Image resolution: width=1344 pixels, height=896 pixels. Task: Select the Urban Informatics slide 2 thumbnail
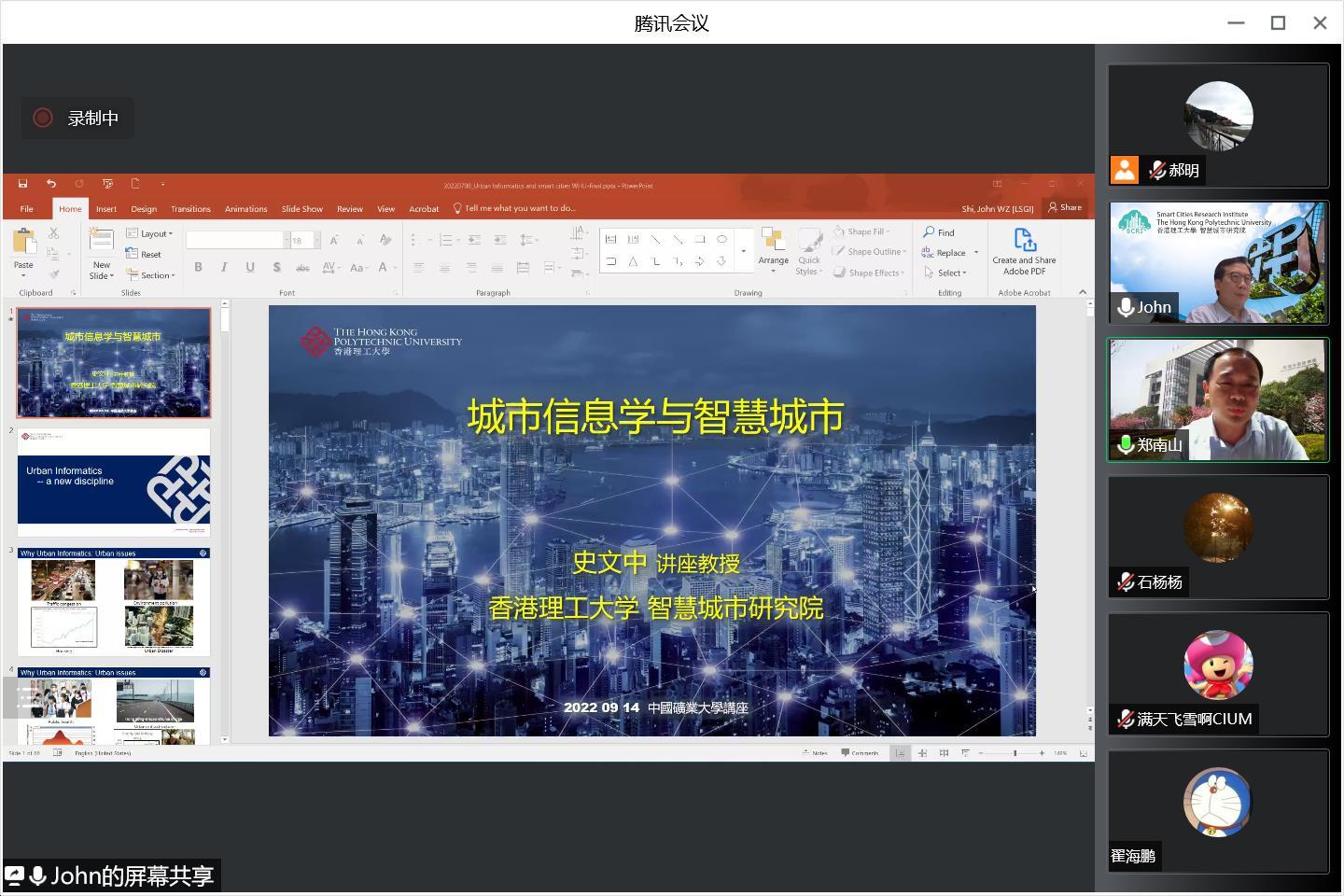click(x=114, y=482)
